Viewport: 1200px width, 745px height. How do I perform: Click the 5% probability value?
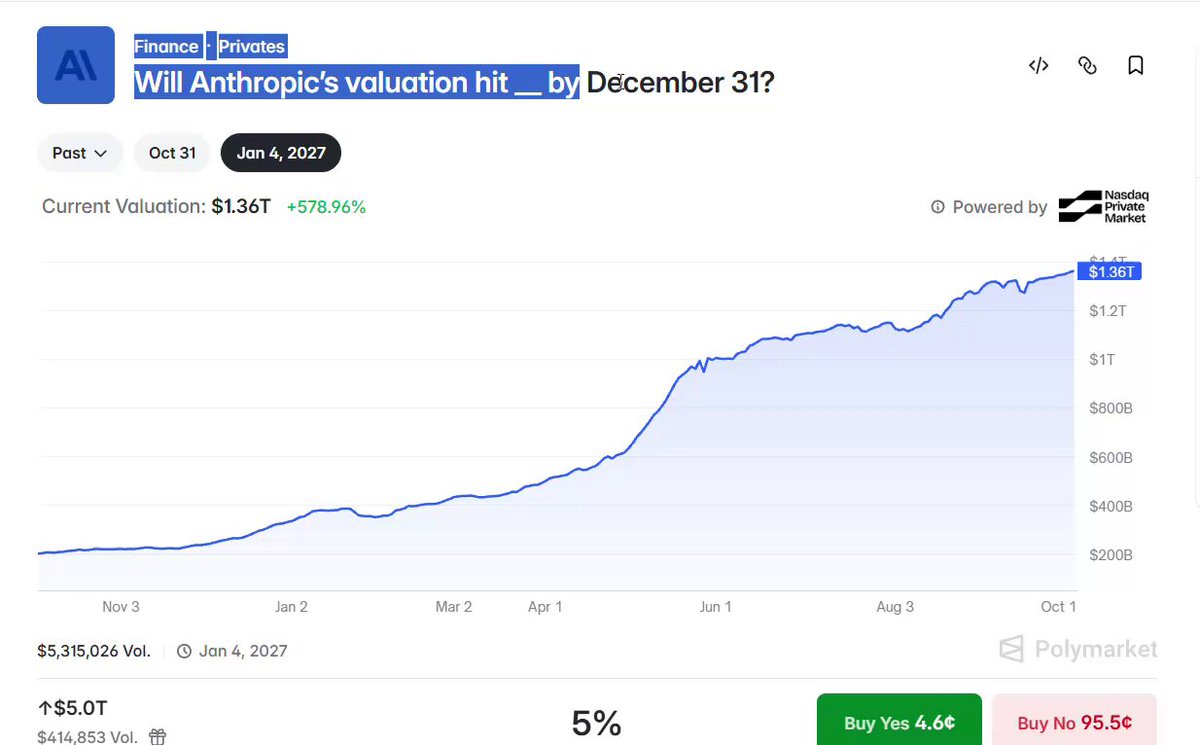point(597,722)
